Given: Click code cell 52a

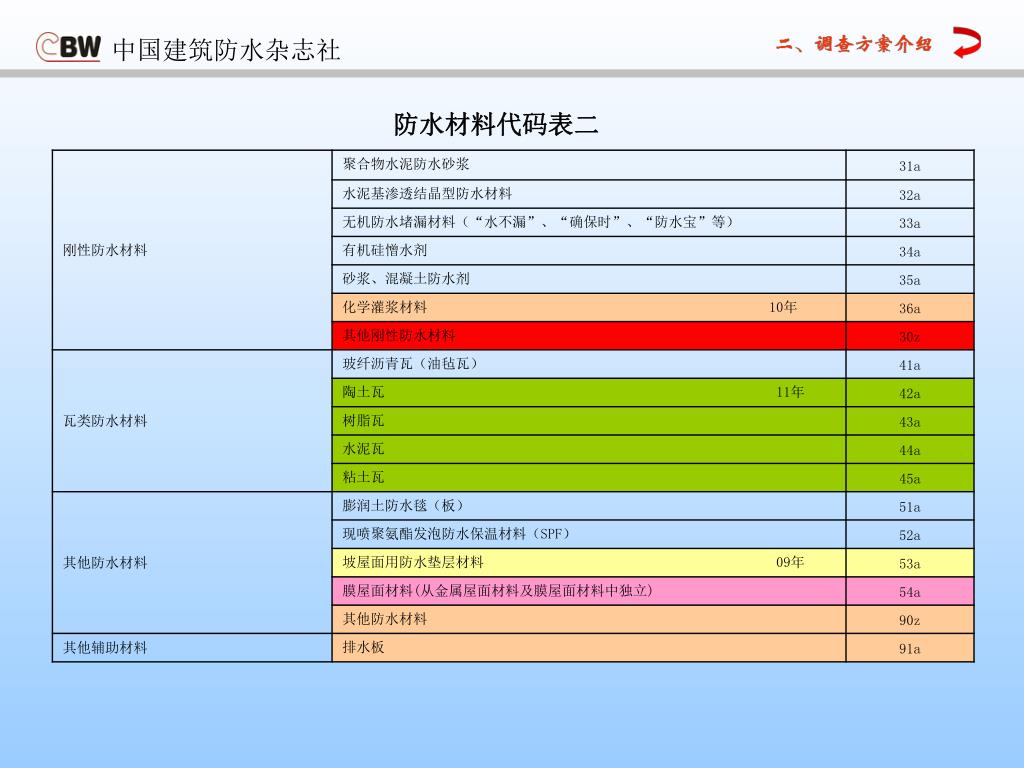Looking at the screenshot, I should click(910, 534).
